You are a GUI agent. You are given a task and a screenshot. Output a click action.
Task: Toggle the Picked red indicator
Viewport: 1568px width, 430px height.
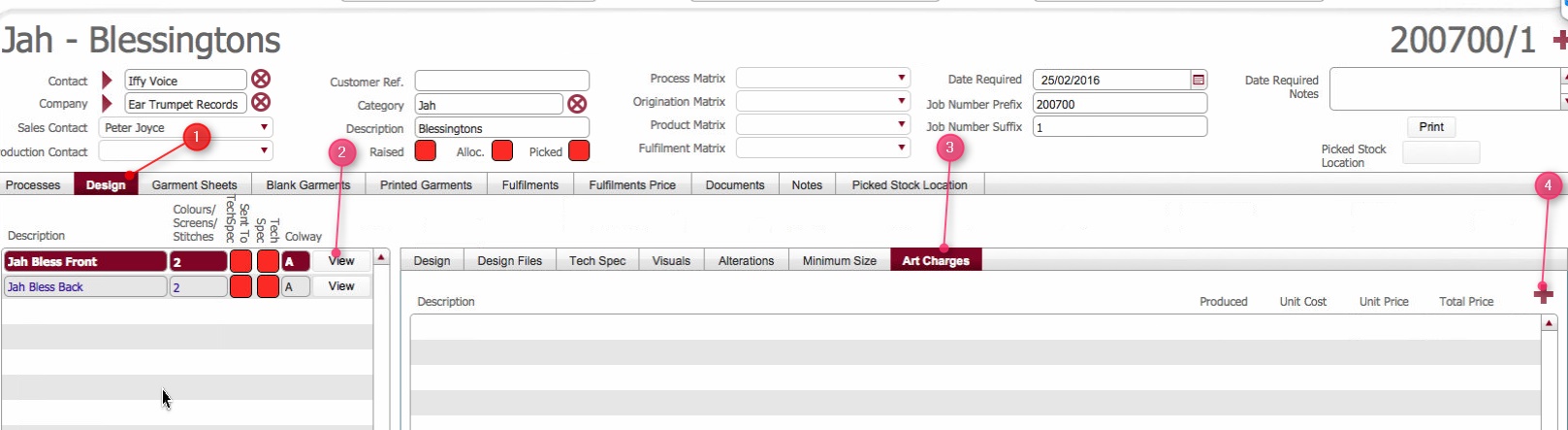pyautogui.click(x=579, y=151)
